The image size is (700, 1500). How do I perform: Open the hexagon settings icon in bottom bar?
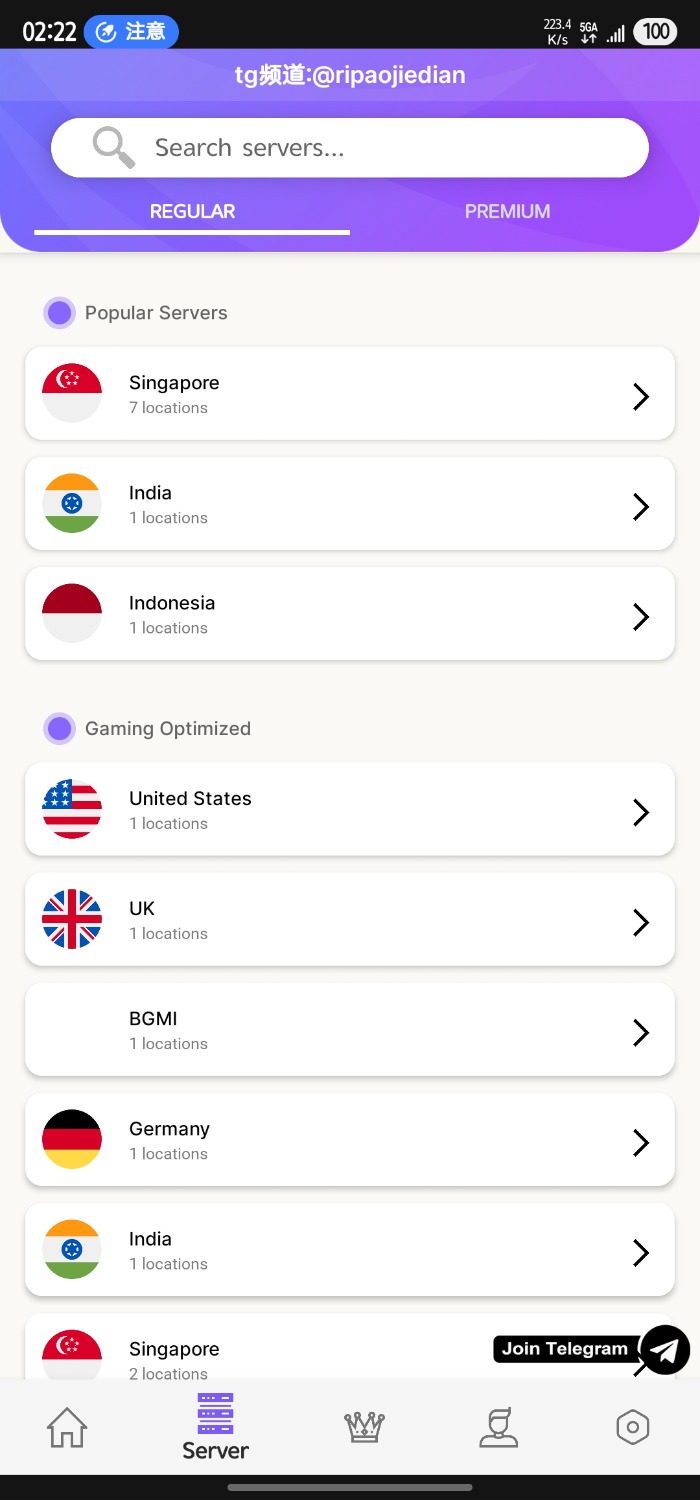(633, 1427)
